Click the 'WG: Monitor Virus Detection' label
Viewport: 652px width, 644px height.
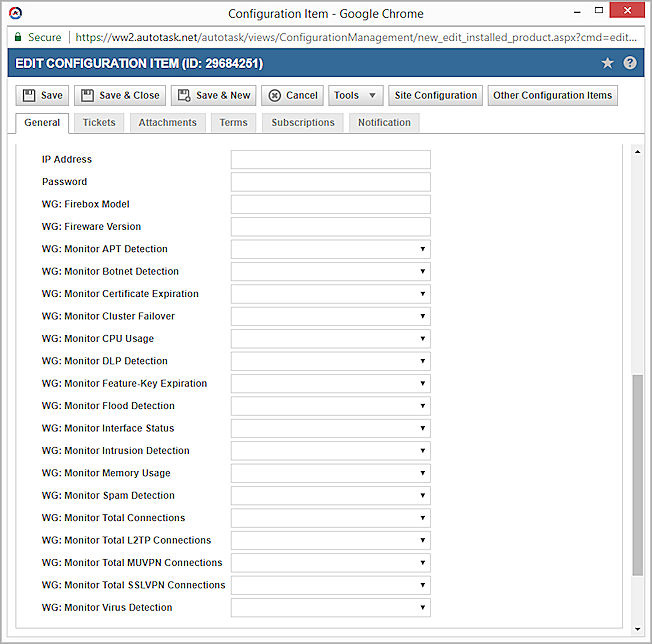[107, 608]
